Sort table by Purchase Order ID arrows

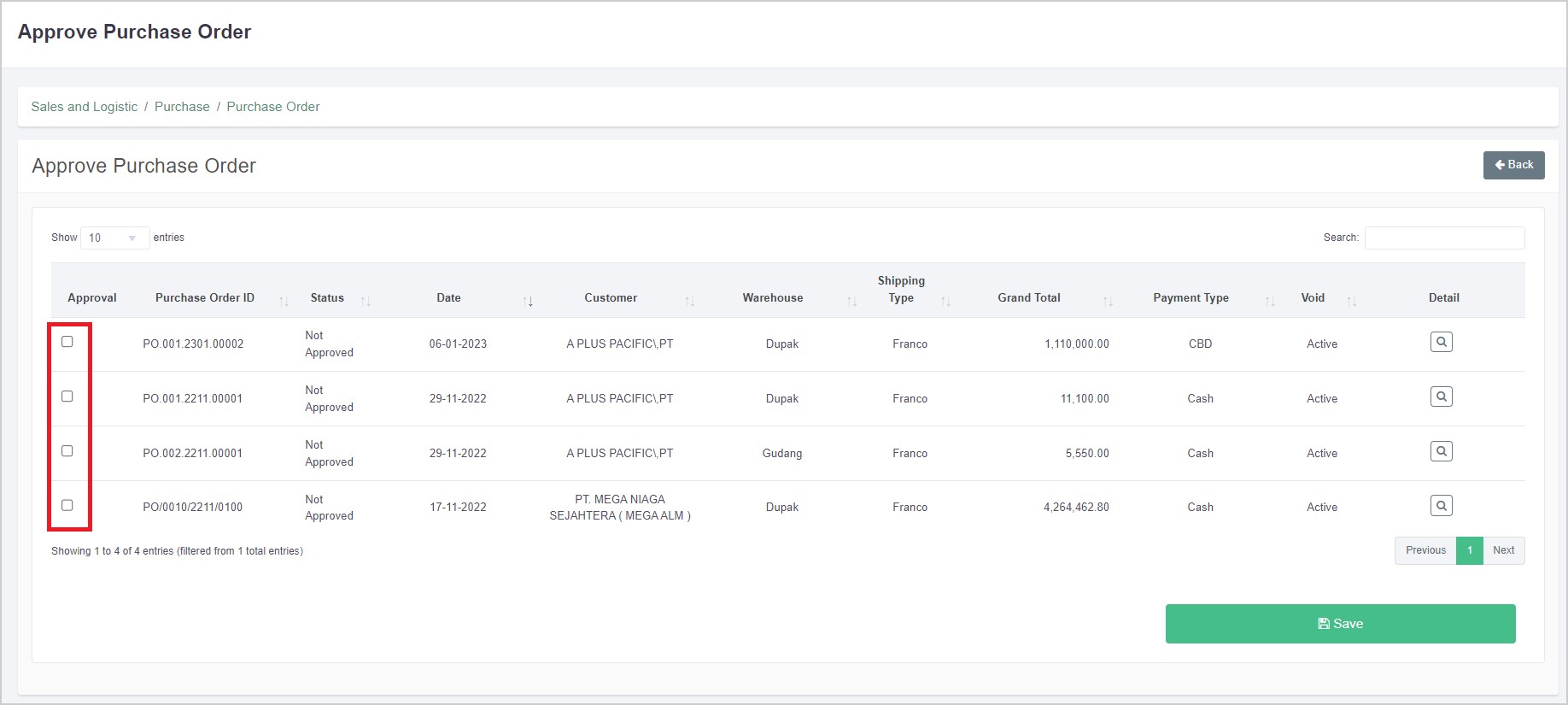tap(284, 301)
